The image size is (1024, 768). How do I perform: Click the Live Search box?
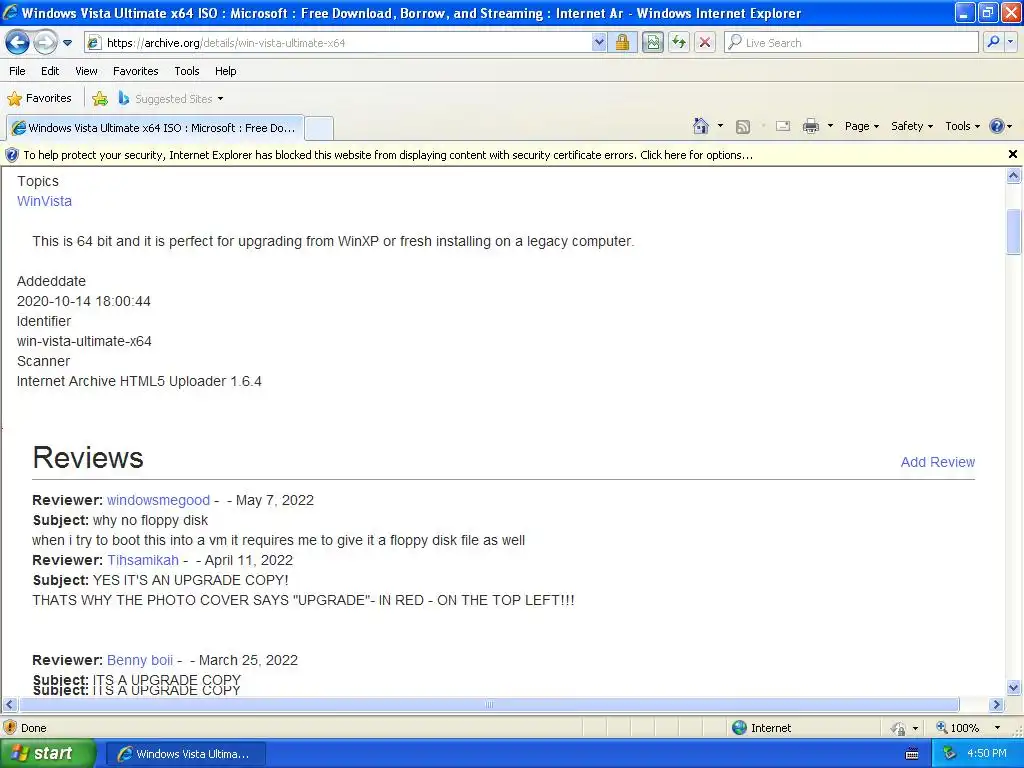point(852,43)
